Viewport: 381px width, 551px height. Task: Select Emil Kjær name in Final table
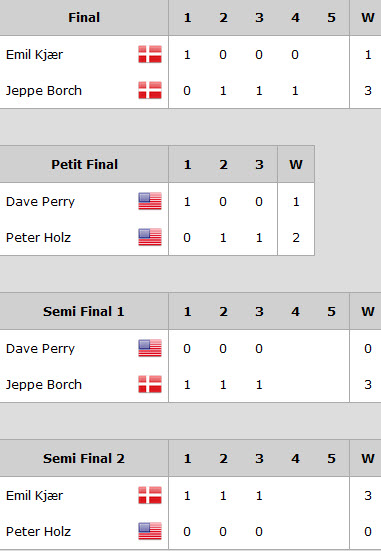tap(34, 55)
